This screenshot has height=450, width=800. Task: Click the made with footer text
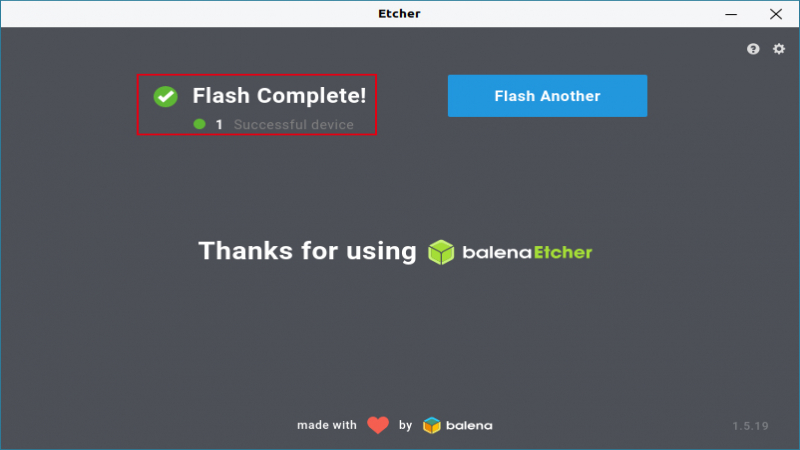[x=327, y=425]
